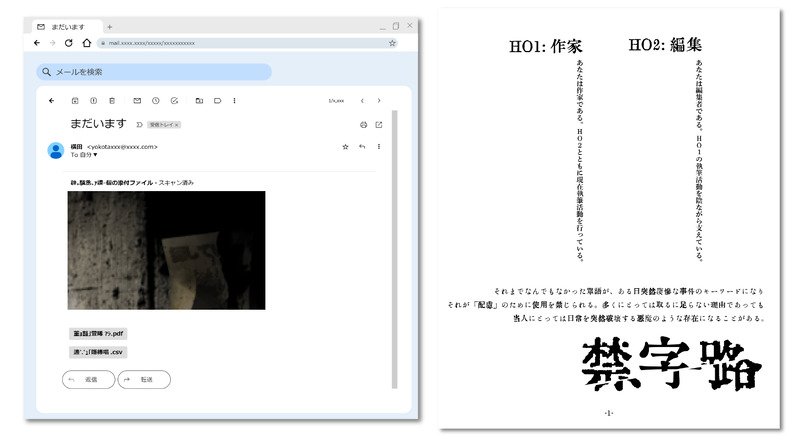Click the sender address yokota email text
The width and height of the screenshot is (800, 447).
(x=122, y=147)
